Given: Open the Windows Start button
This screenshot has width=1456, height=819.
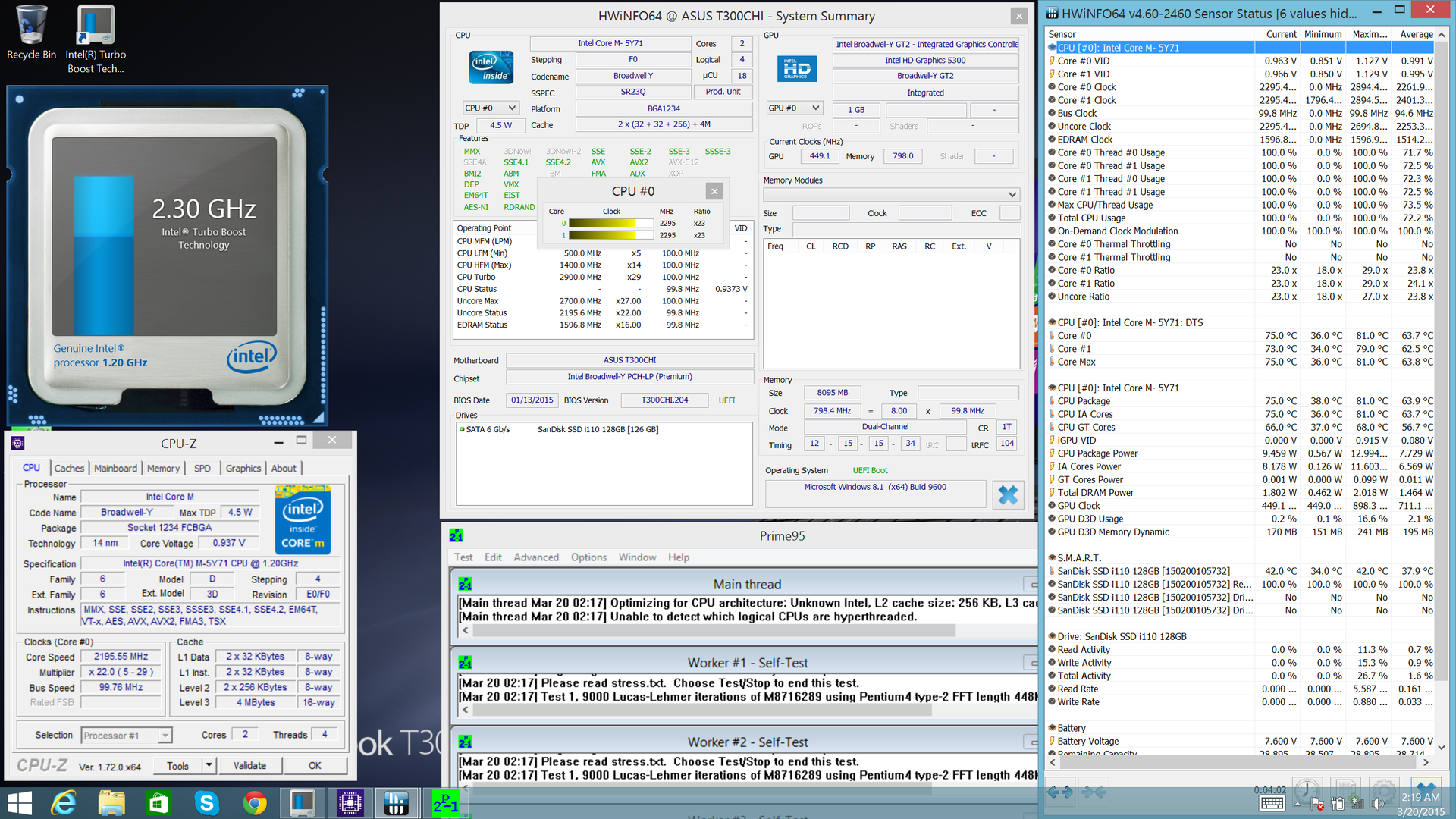Looking at the screenshot, I should [19, 803].
